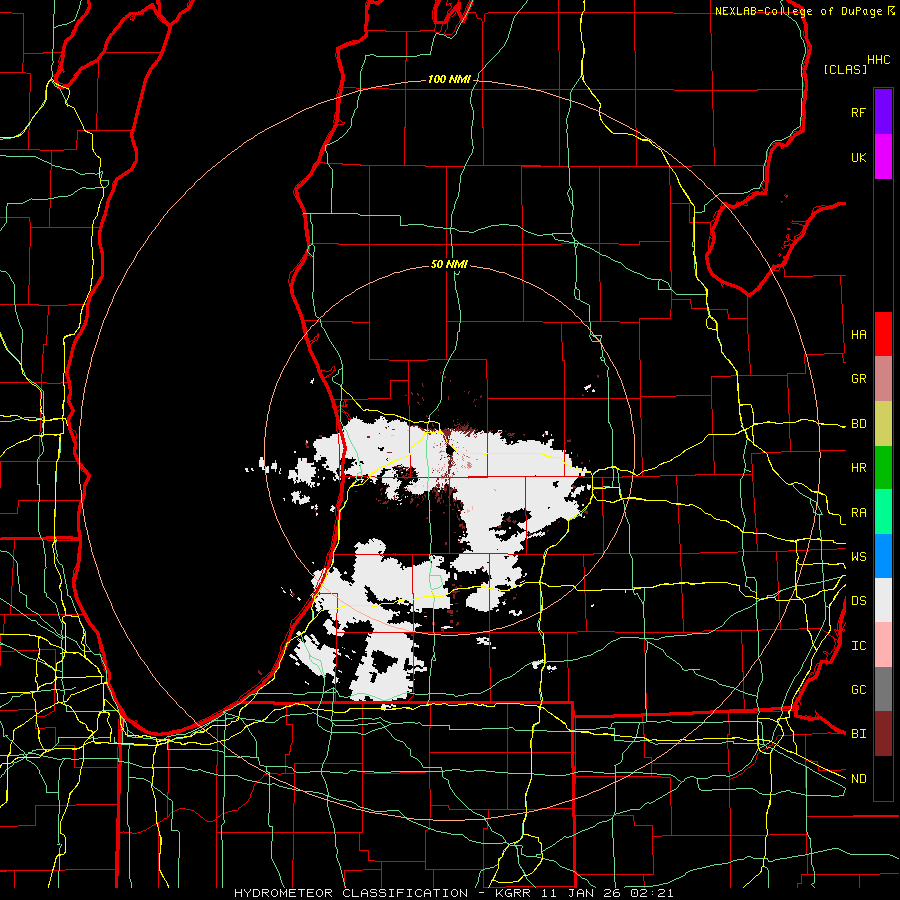This screenshot has width=900, height=900.
Task: Click the HYDROMETEOR CLASSIFICATION title text
Action: 351,893
